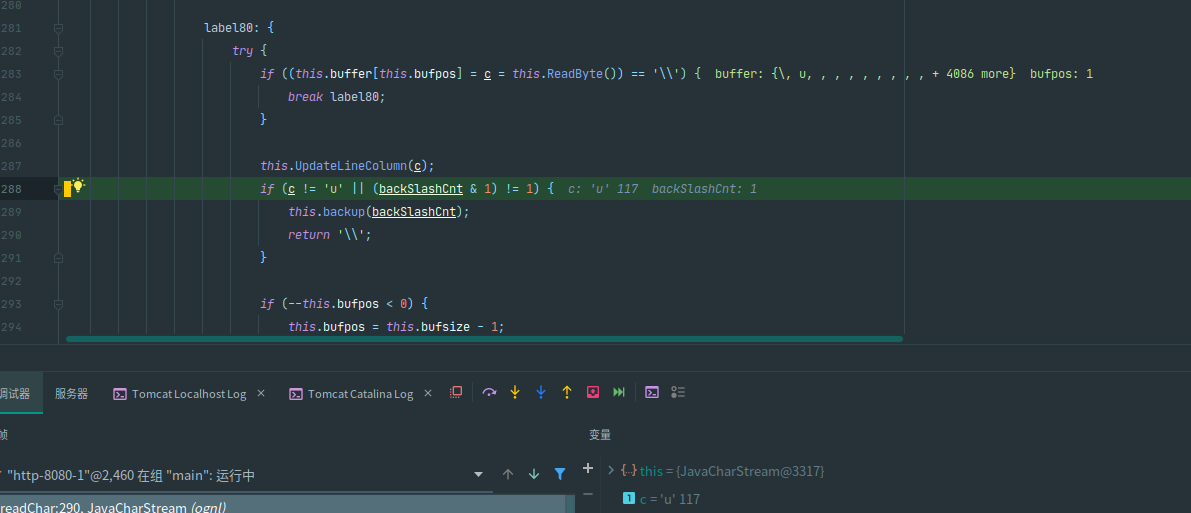Open the thread selector dropdown for http-8080-1
The height and width of the screenshot is (513, 1191).
click(x=478, y=474)
